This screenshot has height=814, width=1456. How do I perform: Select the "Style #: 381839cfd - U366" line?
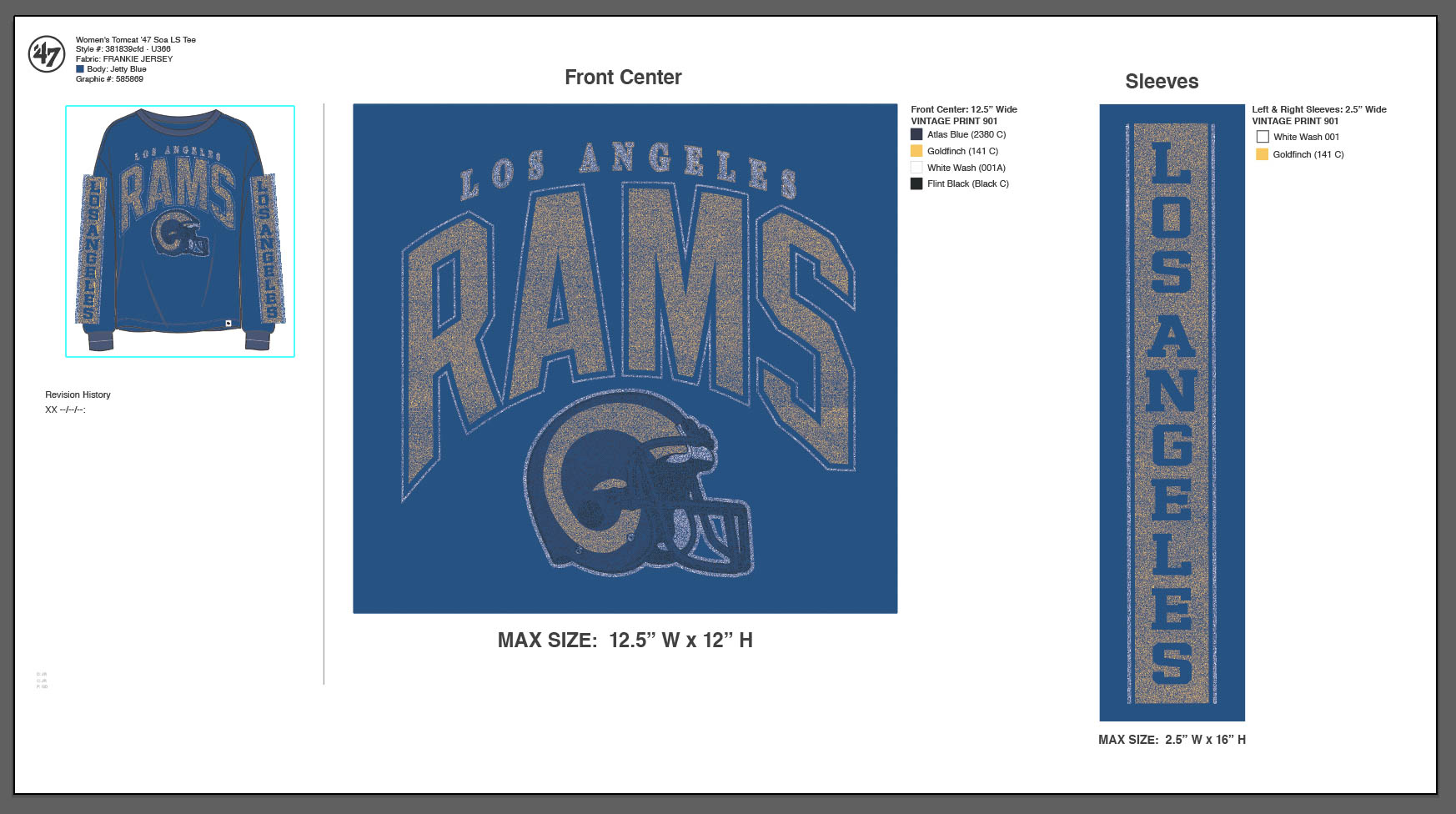tap(123, 49)
